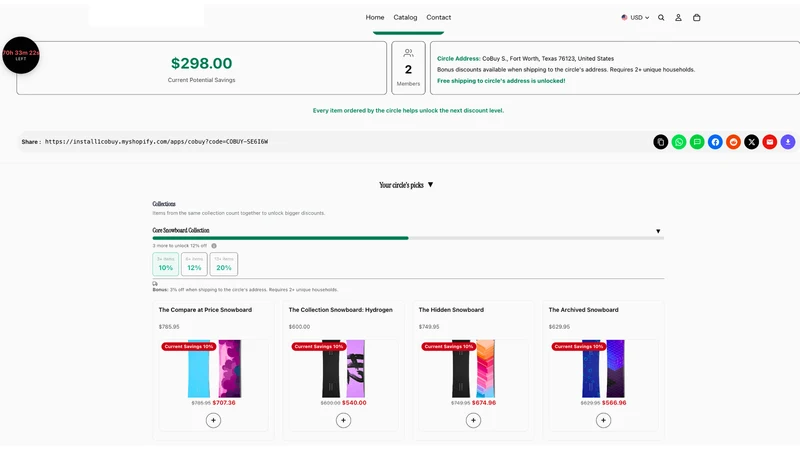Screen dimensions: 800x450
Task: Share the circle on Reddit
Action: 733,142
